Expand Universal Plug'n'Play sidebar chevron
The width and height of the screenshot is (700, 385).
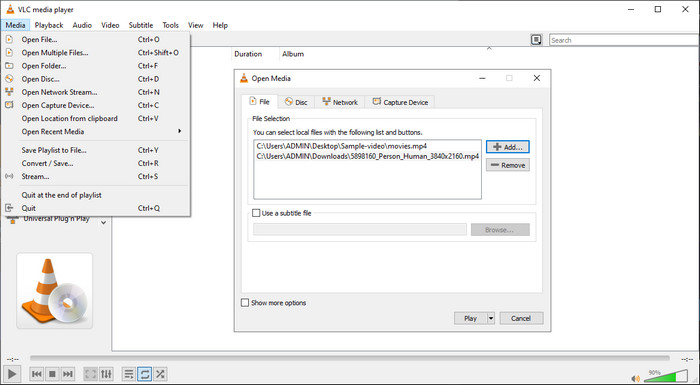(104, 222)
